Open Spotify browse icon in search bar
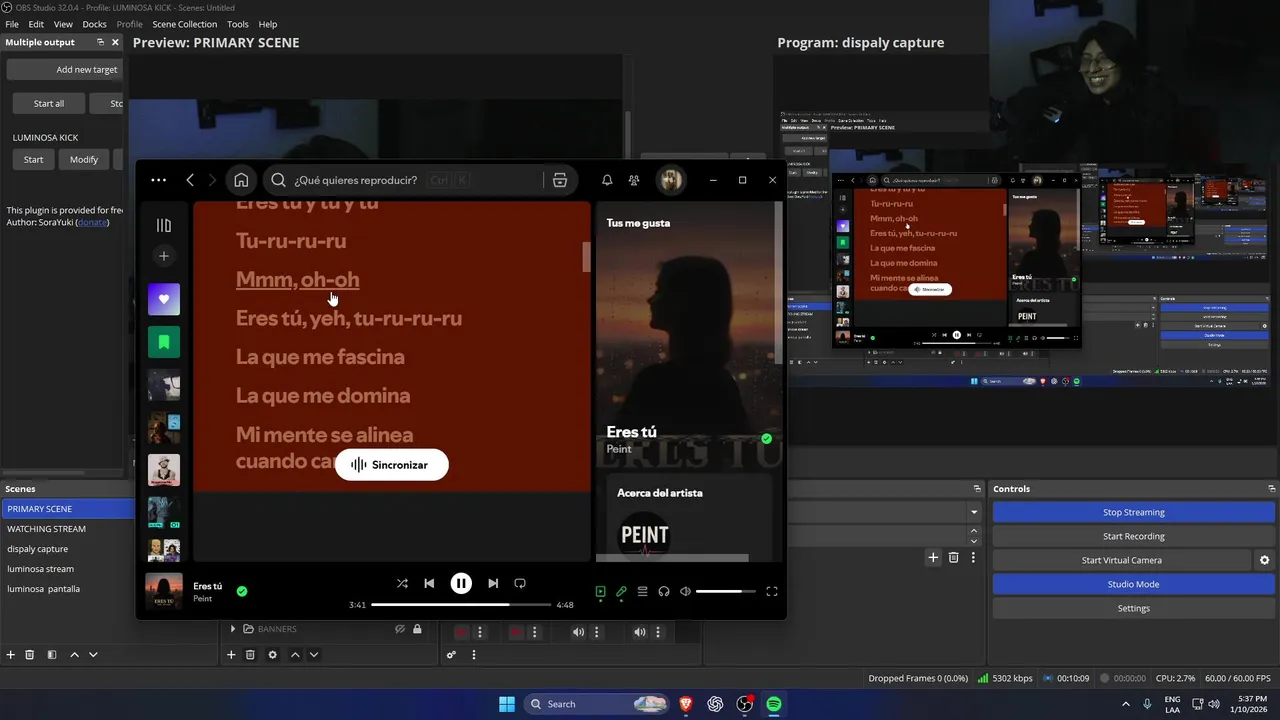This screenshot has height=720, width=1280. [560, 180]
